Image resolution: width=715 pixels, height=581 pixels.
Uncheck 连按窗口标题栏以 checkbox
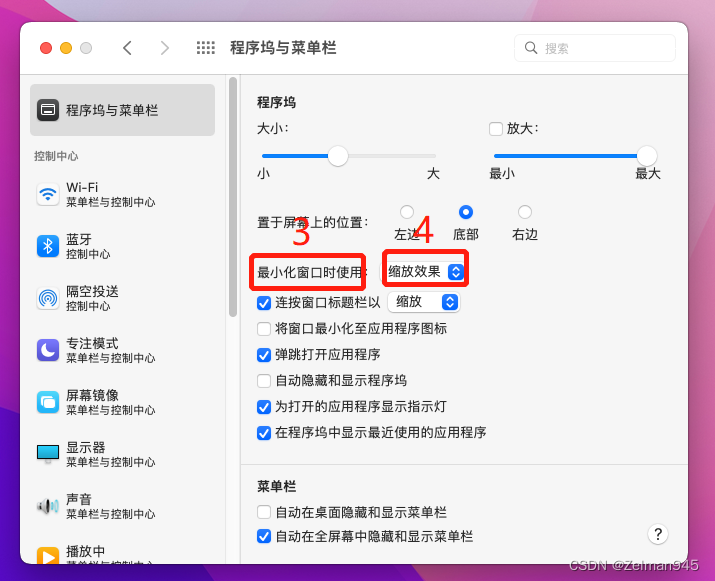point(264,303)
